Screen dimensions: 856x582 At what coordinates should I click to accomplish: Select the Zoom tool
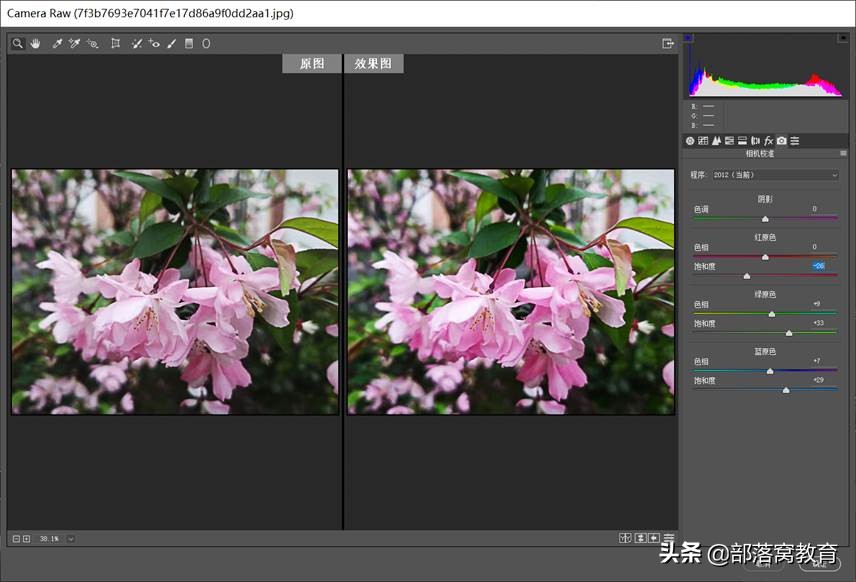pos(17,43)
